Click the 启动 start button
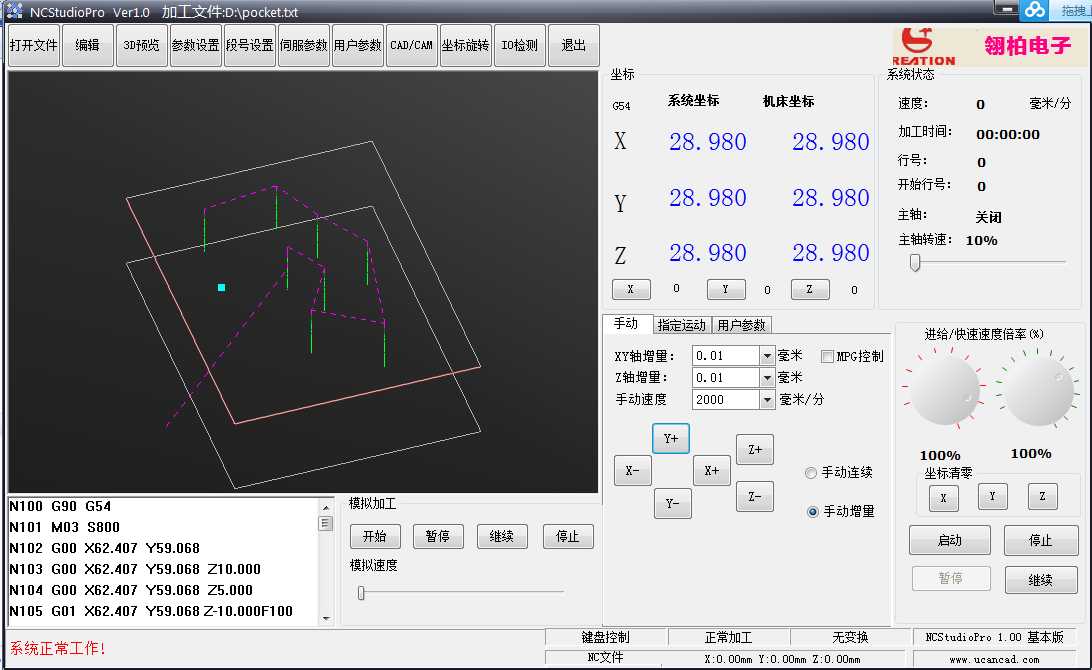This screenshot has width=1092, height=670. coord(950,540)
